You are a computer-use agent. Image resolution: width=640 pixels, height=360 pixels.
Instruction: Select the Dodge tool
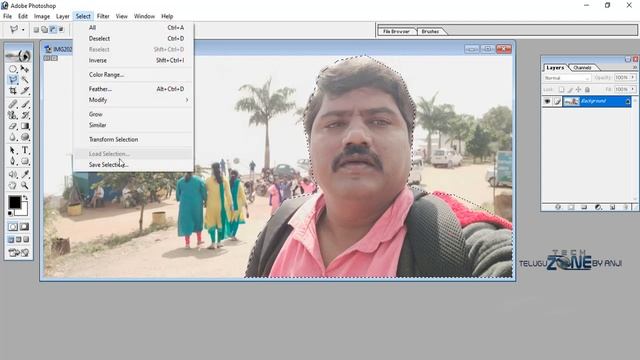point(24,137)
